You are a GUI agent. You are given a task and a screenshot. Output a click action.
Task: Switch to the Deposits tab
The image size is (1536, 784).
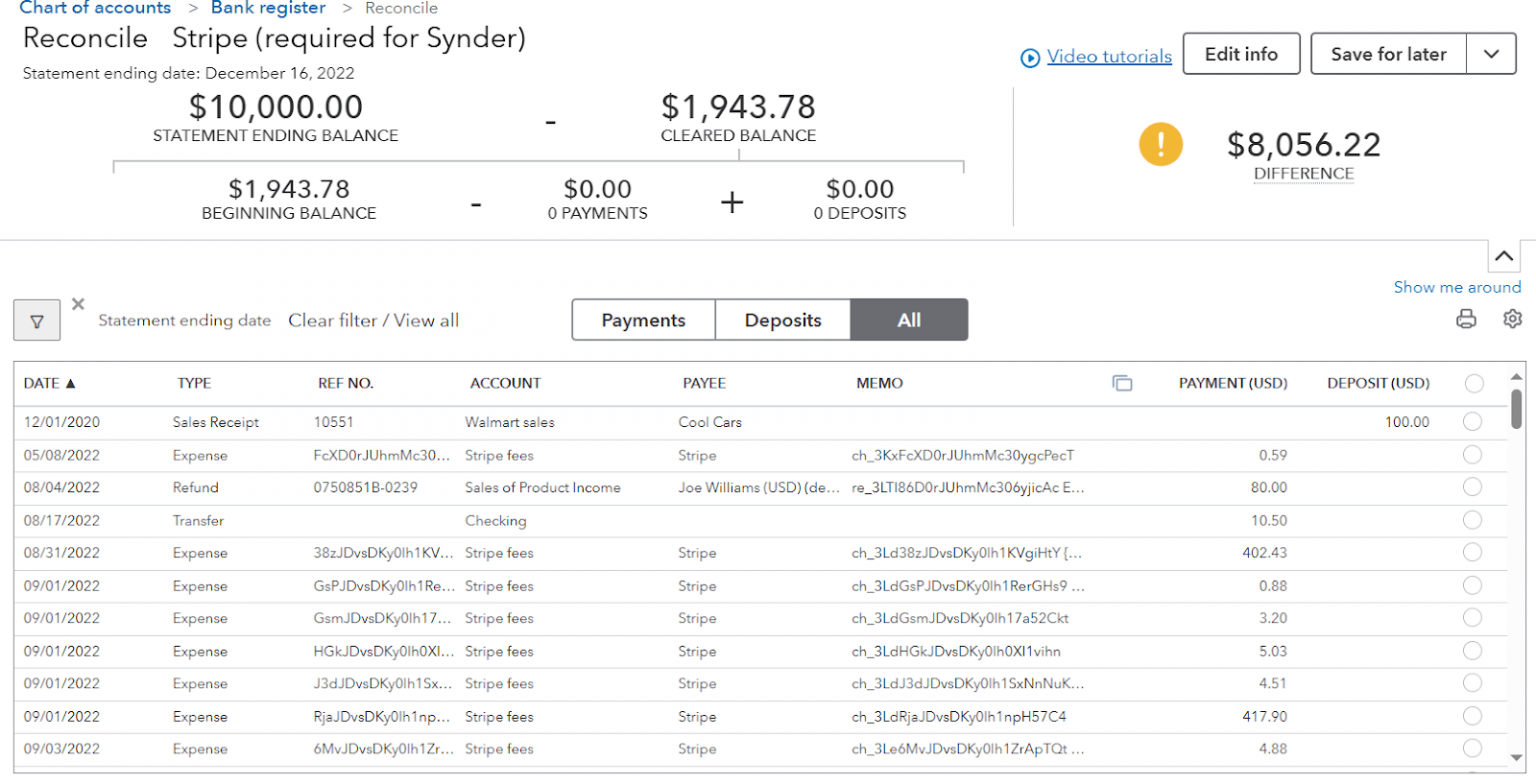783,320
